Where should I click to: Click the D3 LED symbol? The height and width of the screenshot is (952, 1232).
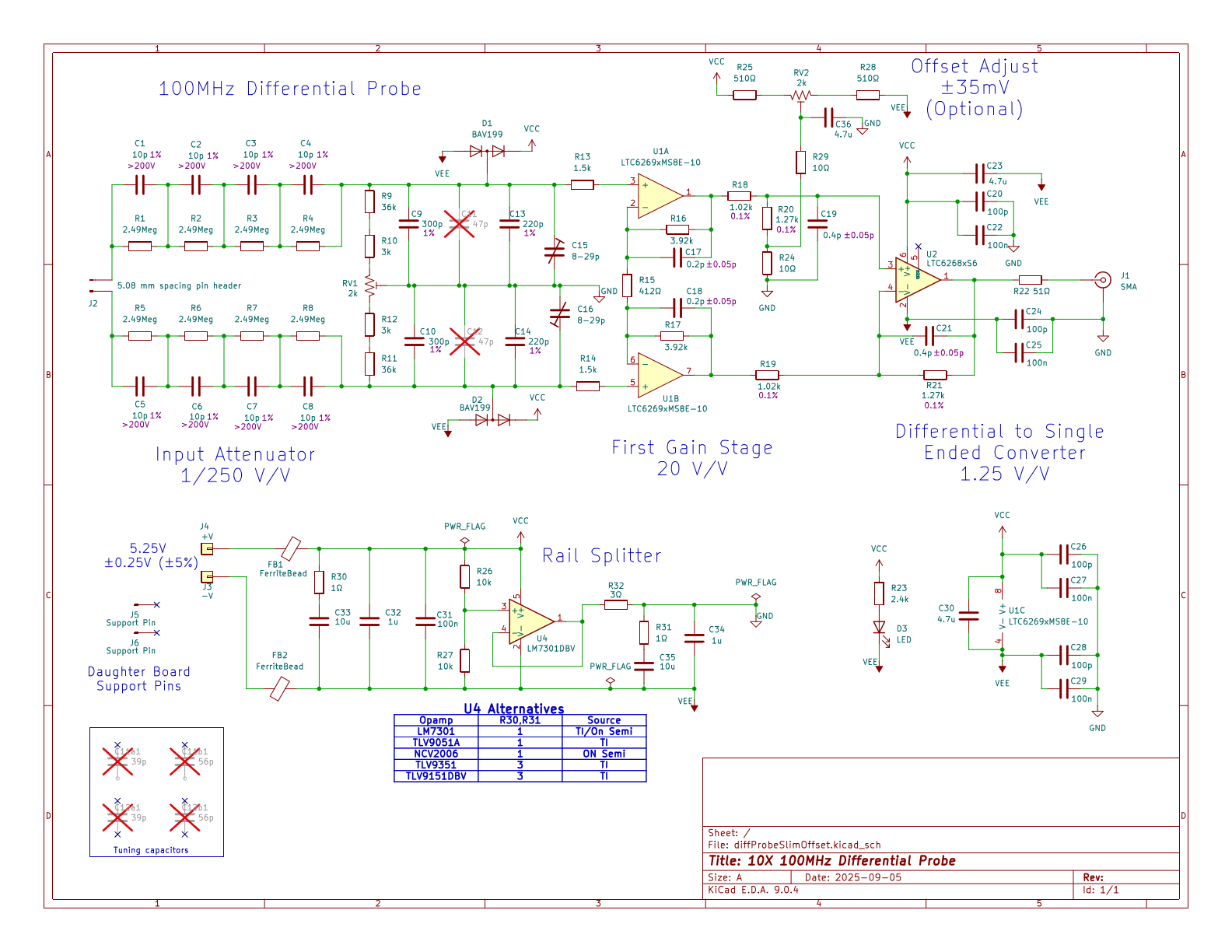879,628
